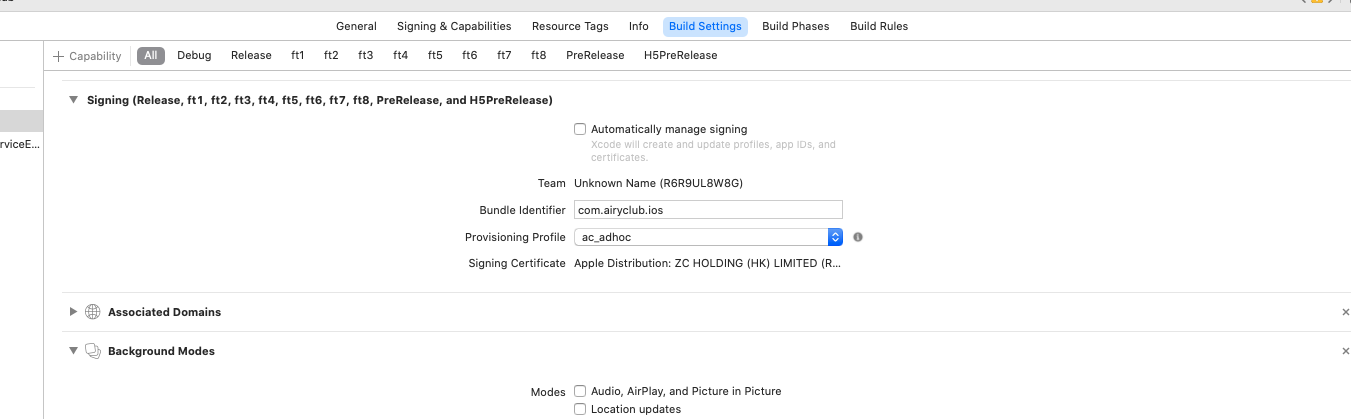The image size is (1351, 419).
Task: Select the ft2 configuration
Action: [331, 55]
